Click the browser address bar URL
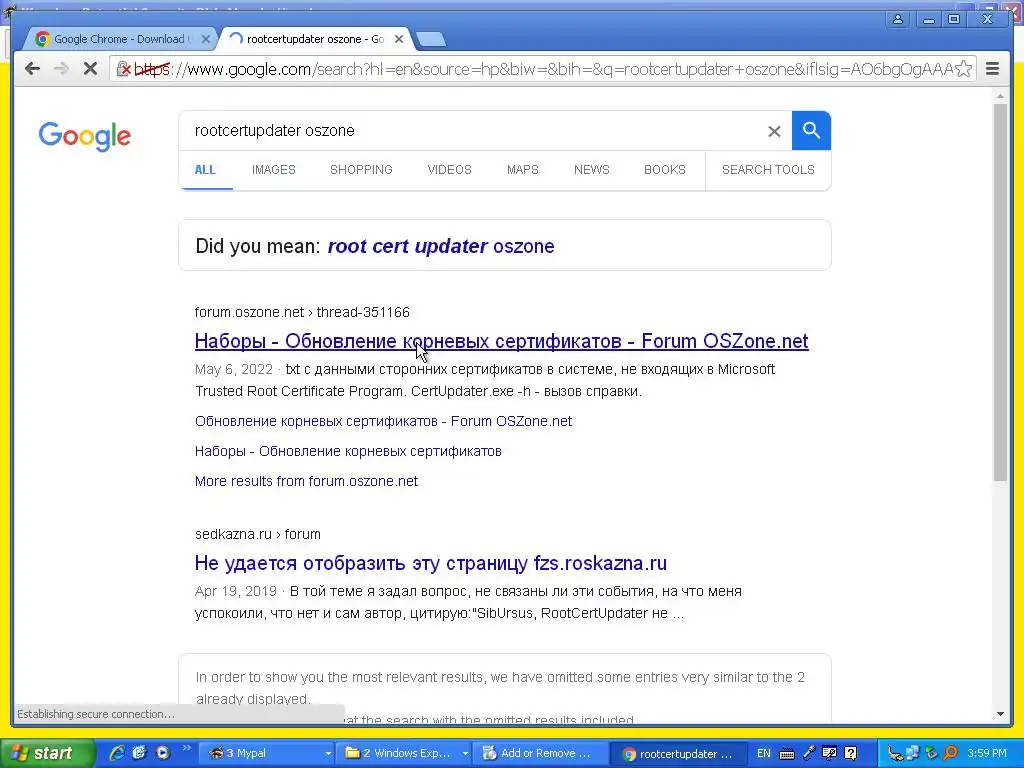1024x768 pixels. [542, 69]
